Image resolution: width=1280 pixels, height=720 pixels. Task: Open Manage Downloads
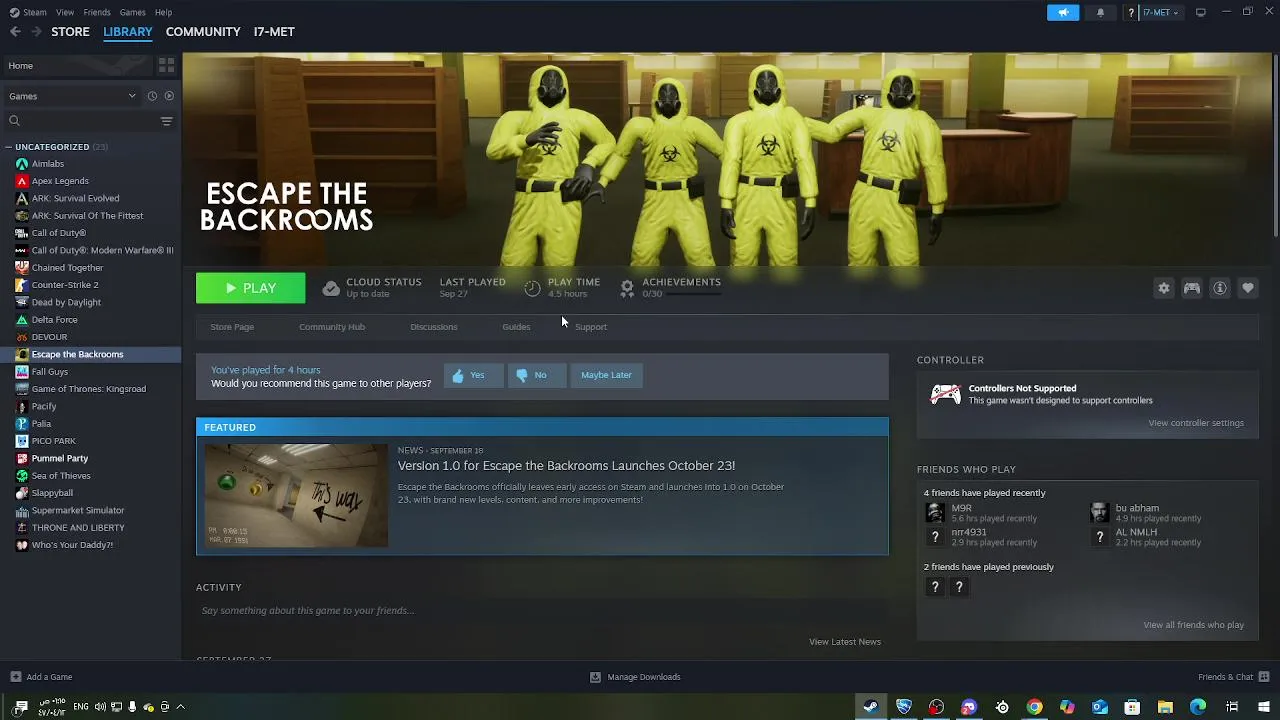[635, 677]
